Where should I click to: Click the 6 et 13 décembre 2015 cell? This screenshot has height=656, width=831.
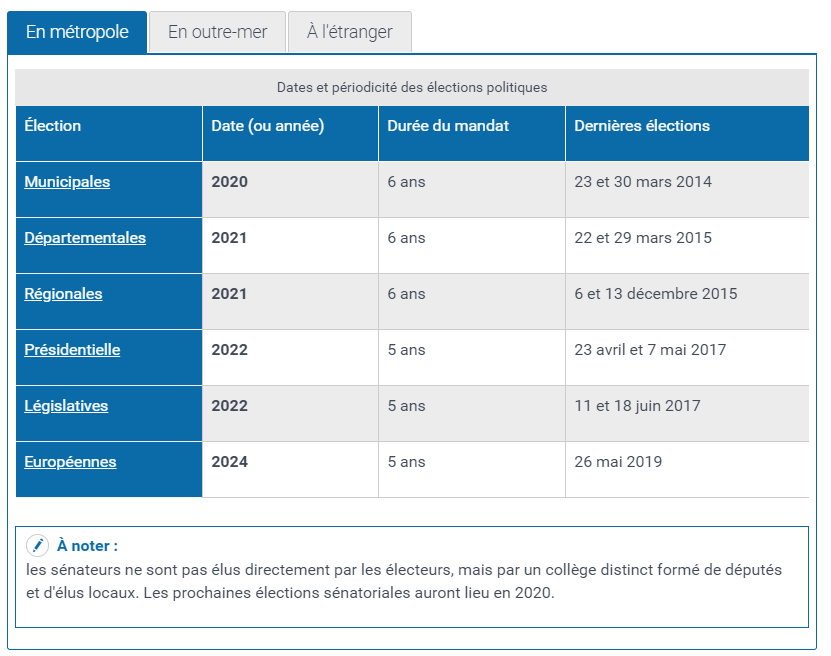(x=687, y=302)
